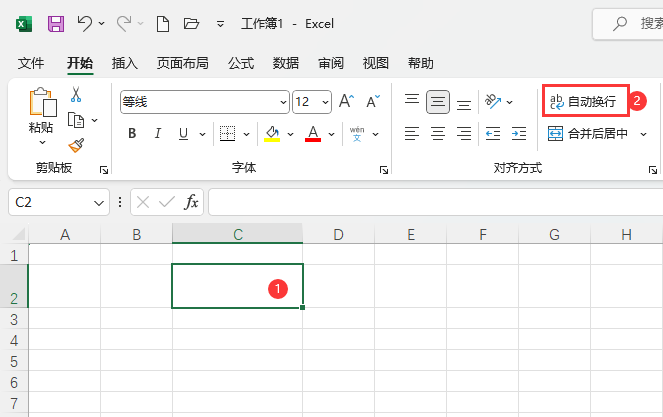Undo the last action
663x417 pixels.
pyautogui.click(x=85, y=24)
